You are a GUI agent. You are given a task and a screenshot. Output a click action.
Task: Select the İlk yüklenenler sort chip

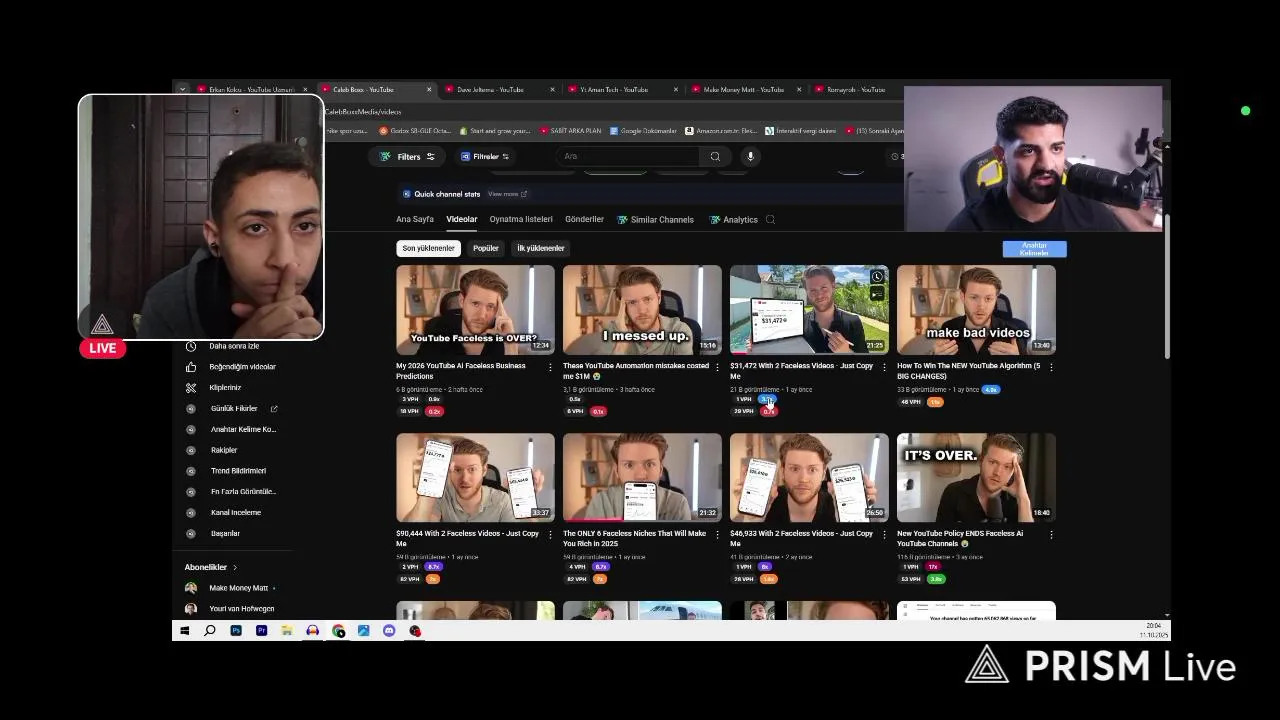click(541, 248)
